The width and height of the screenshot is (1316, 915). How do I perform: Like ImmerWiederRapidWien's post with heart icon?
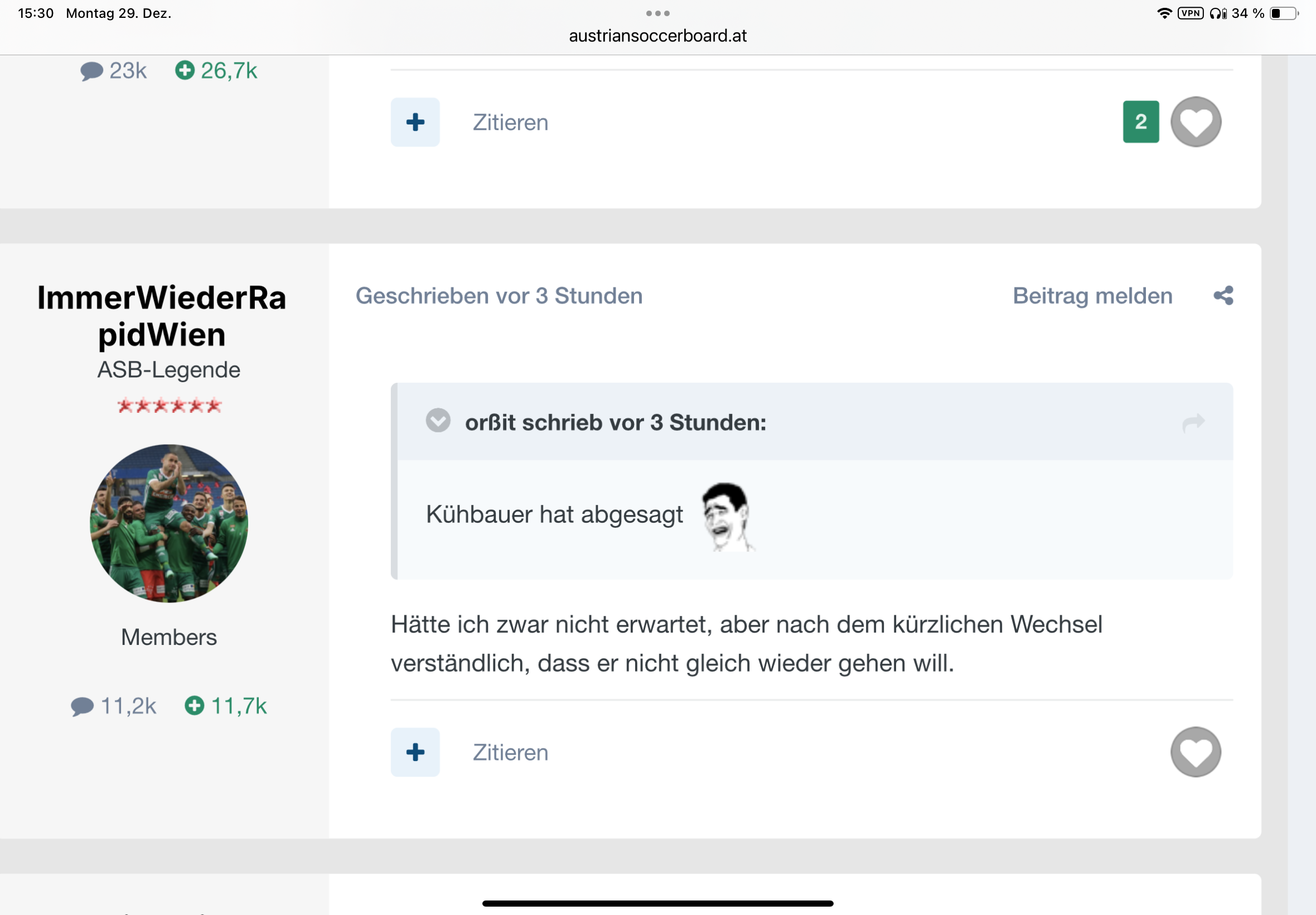pyautogui.click(x=1195, y=752)
